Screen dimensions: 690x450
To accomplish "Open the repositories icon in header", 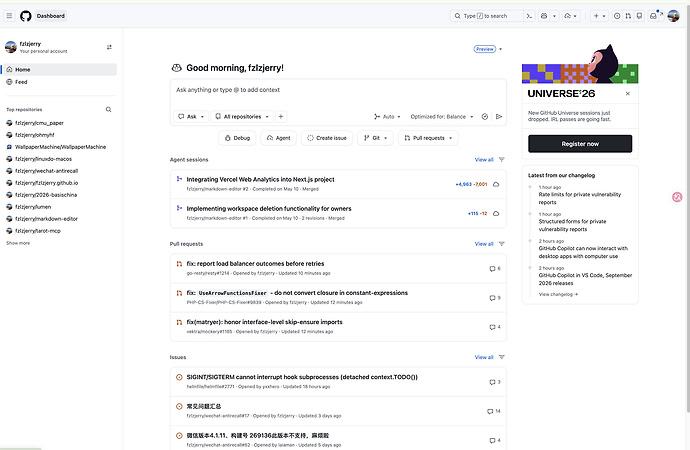I will point(639,16).
